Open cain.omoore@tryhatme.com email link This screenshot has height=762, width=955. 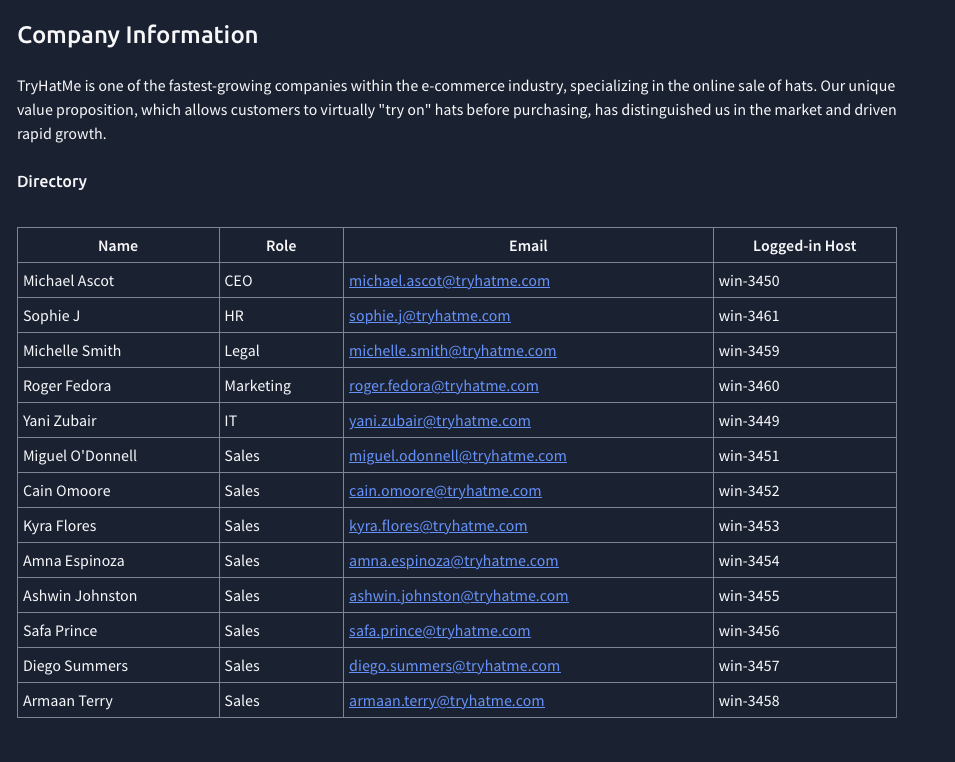coord(445,491)
